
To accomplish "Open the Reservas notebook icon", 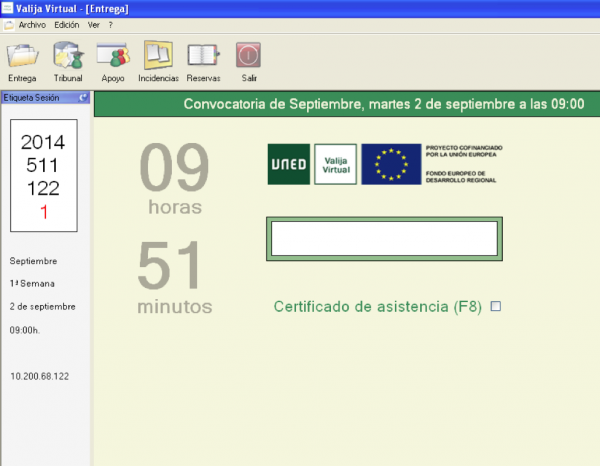I will 203,56.
